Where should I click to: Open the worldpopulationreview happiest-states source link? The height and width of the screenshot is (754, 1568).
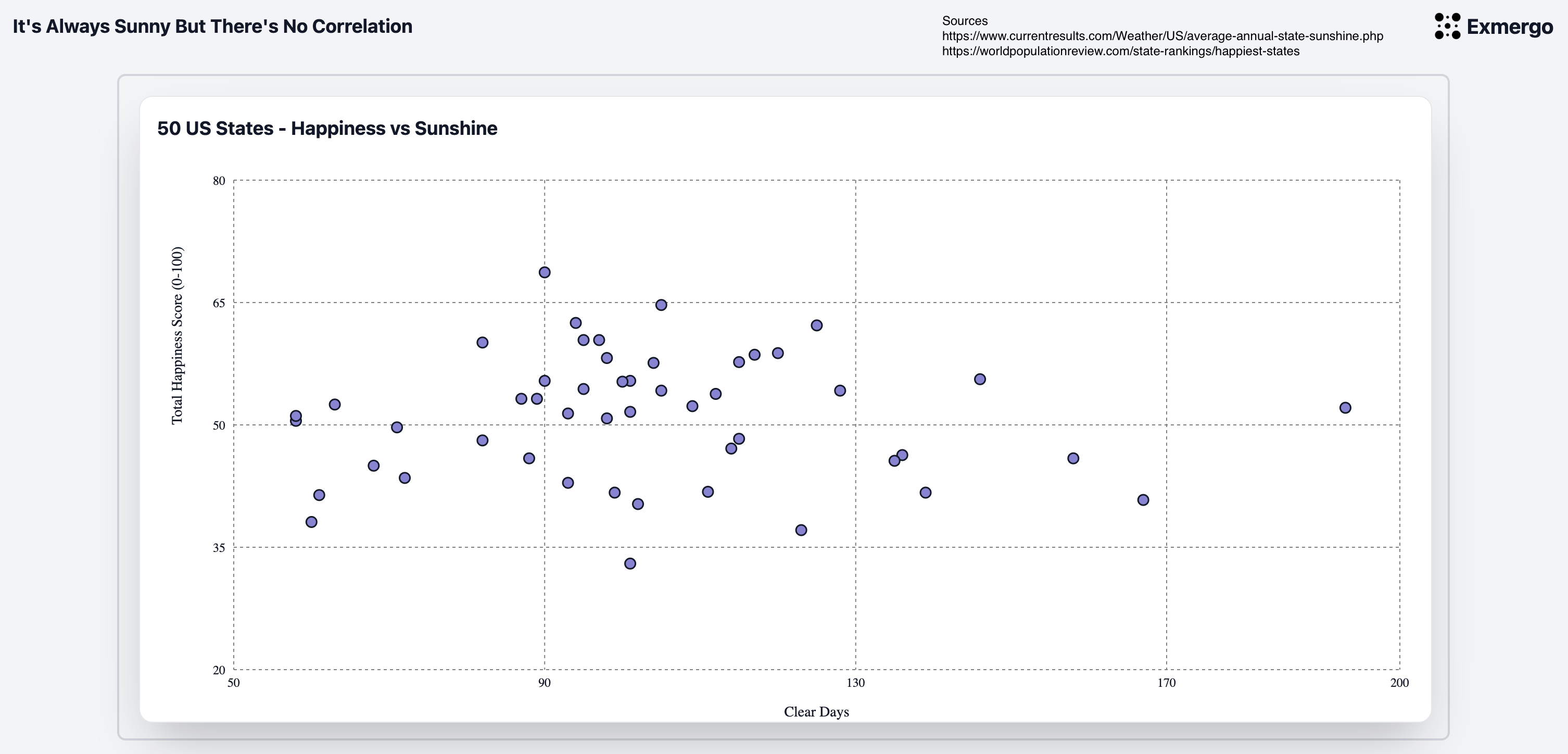point(1121,51)
